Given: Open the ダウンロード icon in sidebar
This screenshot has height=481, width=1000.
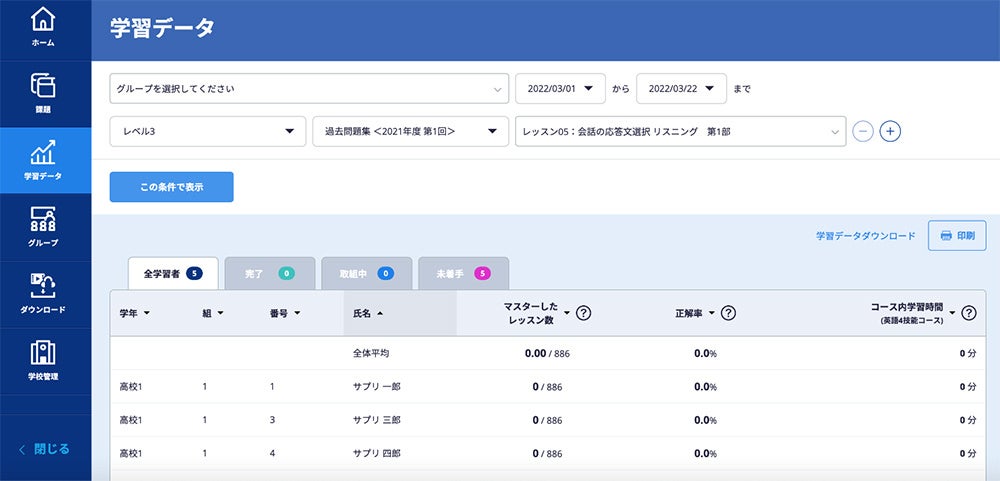Looking at the screenshot, I should pos(44,285).
